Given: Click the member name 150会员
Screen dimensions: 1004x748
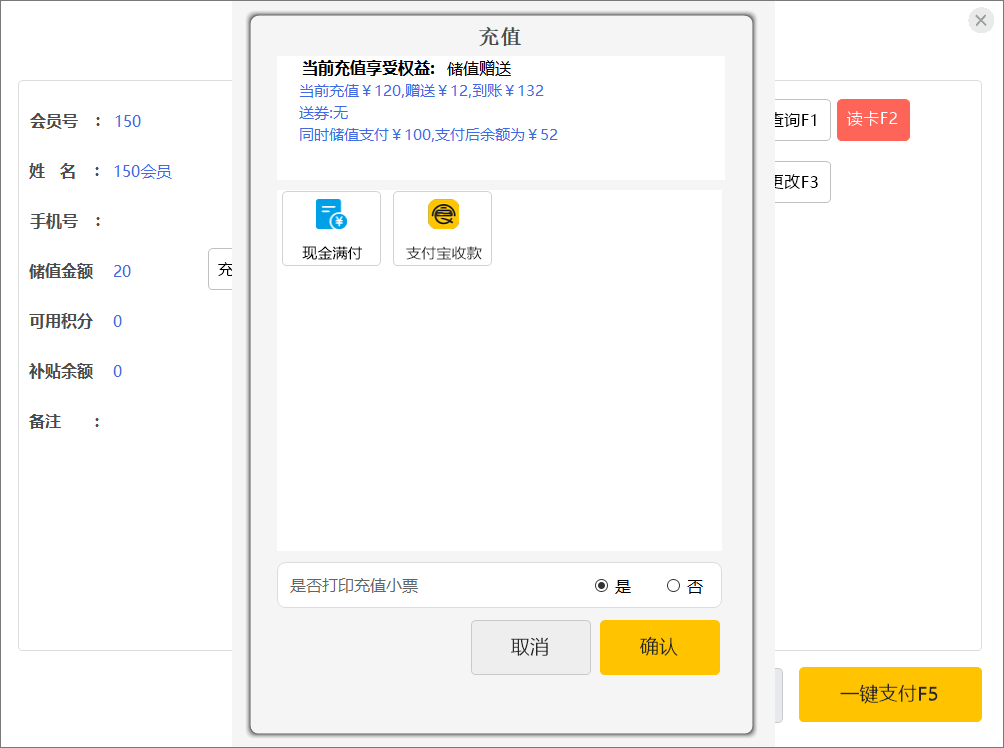Looking at the screenshot, I should click(x=142, y=171).
